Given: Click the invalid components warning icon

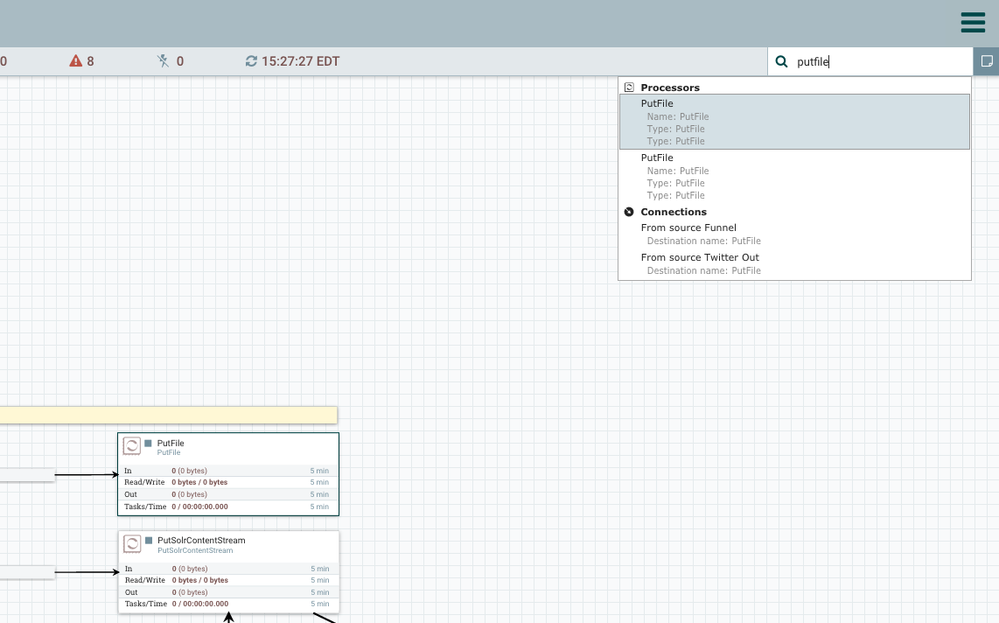Looking at the screenshot, I should [76, 61].
